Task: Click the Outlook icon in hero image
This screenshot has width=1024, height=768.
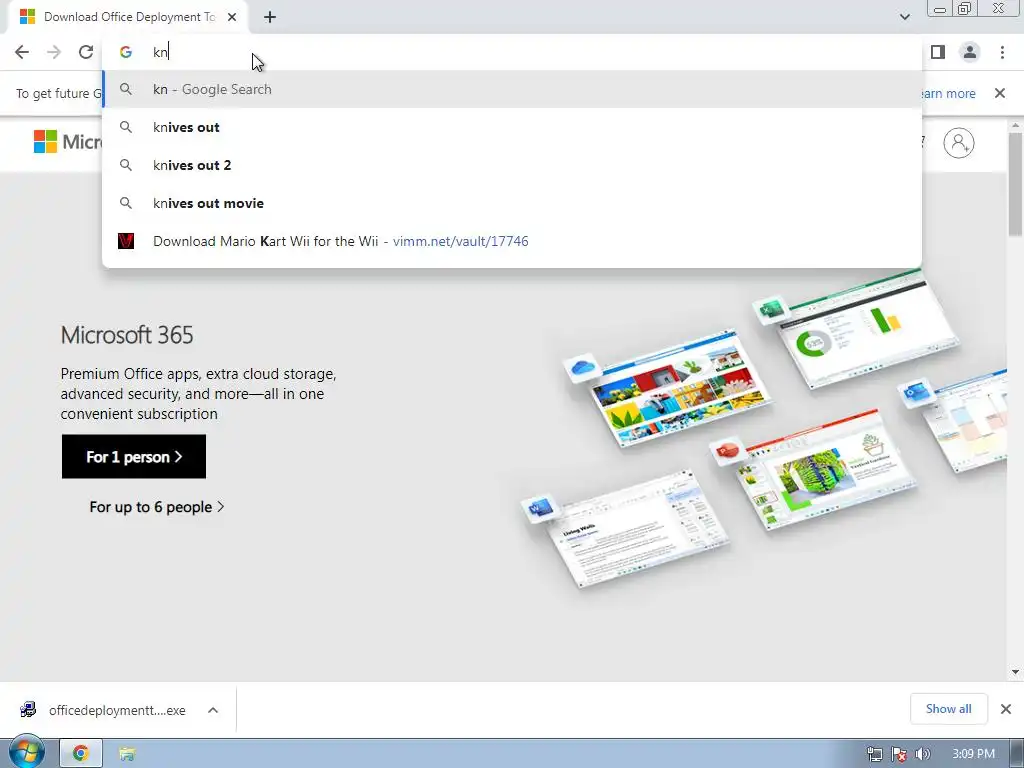Action: coord(916,392)
